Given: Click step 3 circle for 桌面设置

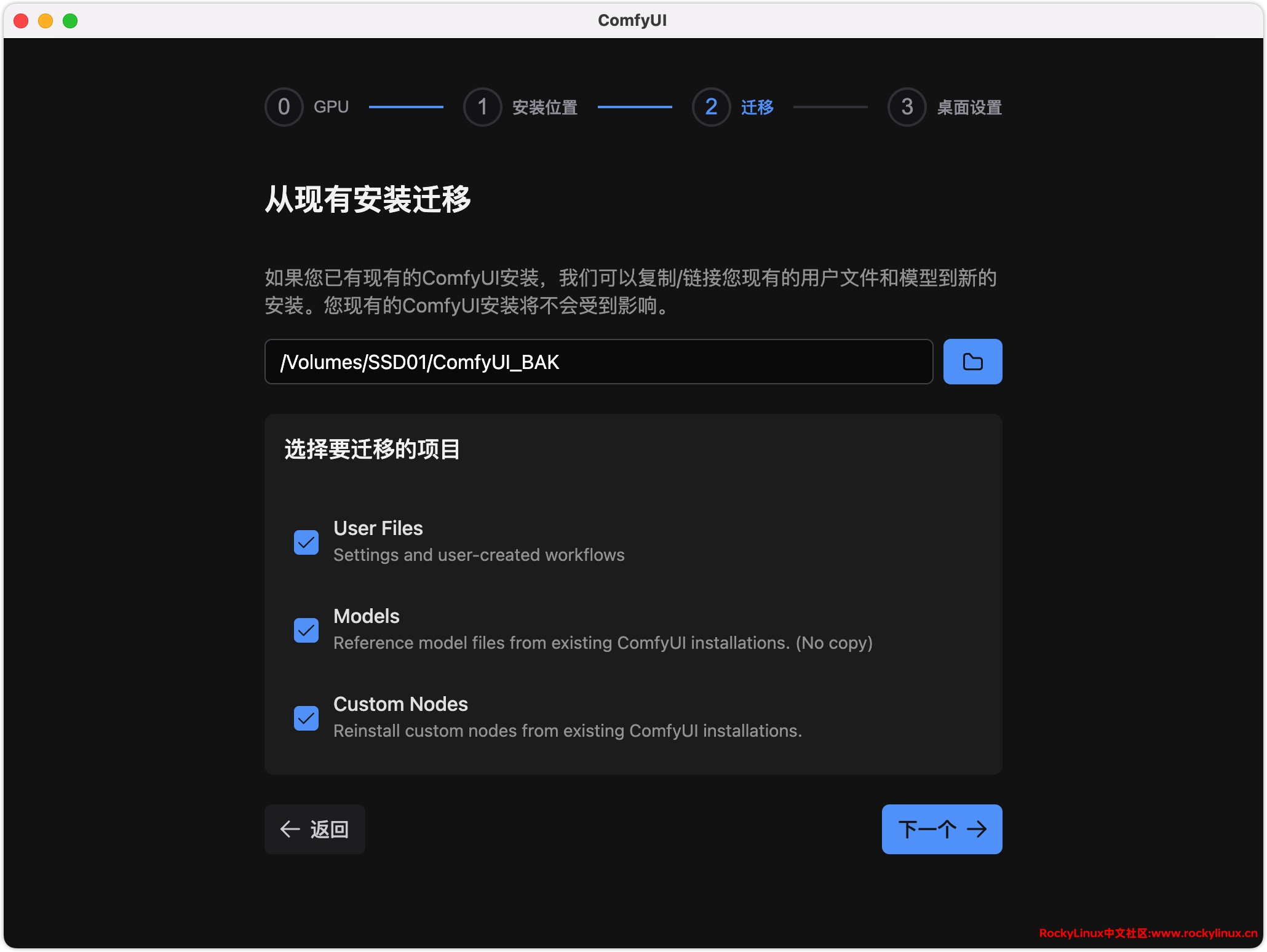Looking at the screenshot, I should (907, 107).
